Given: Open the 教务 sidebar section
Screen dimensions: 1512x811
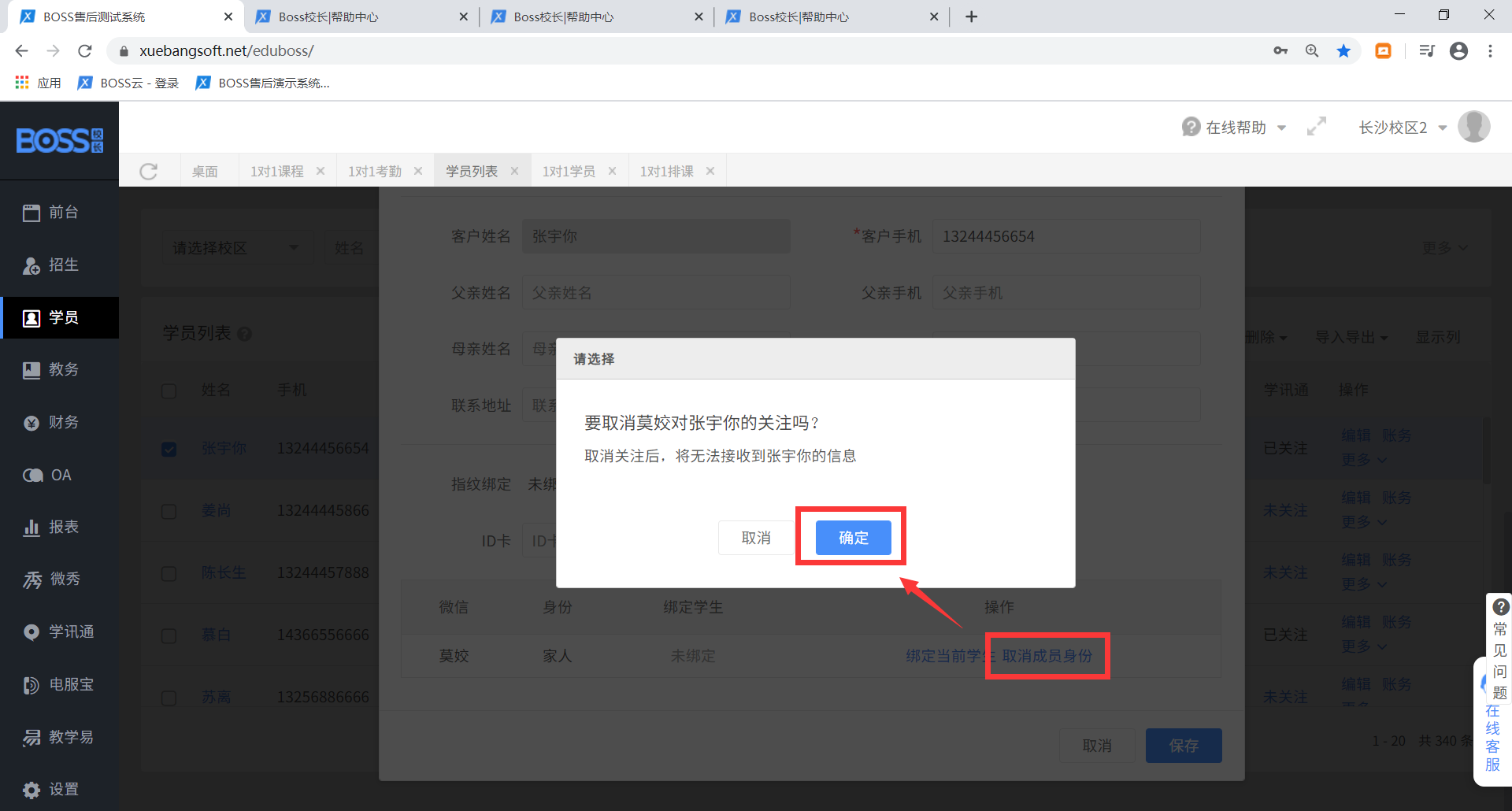Looking at the screenshot, I should coord(59,370).
